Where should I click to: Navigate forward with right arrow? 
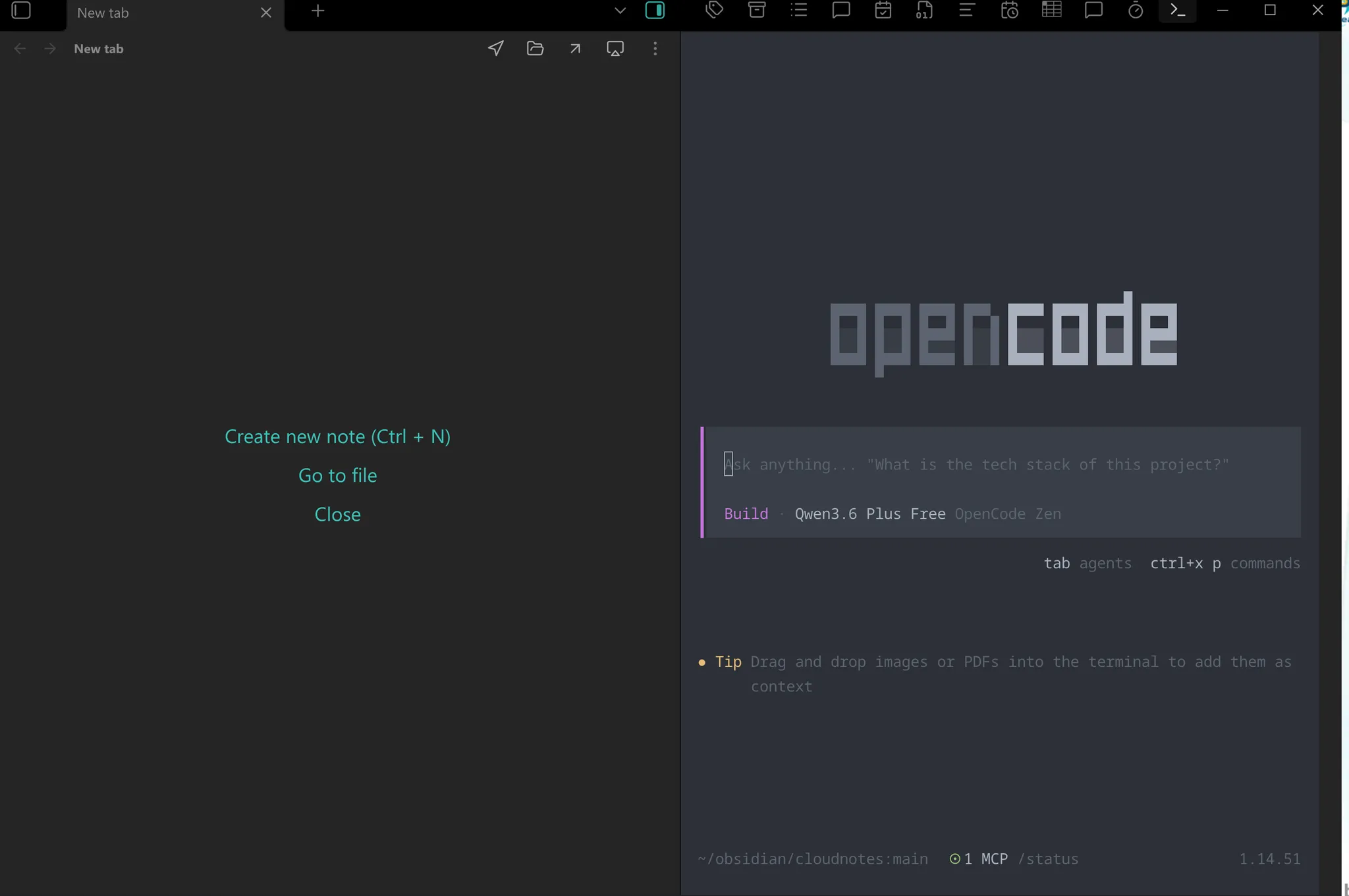(50, 49)
